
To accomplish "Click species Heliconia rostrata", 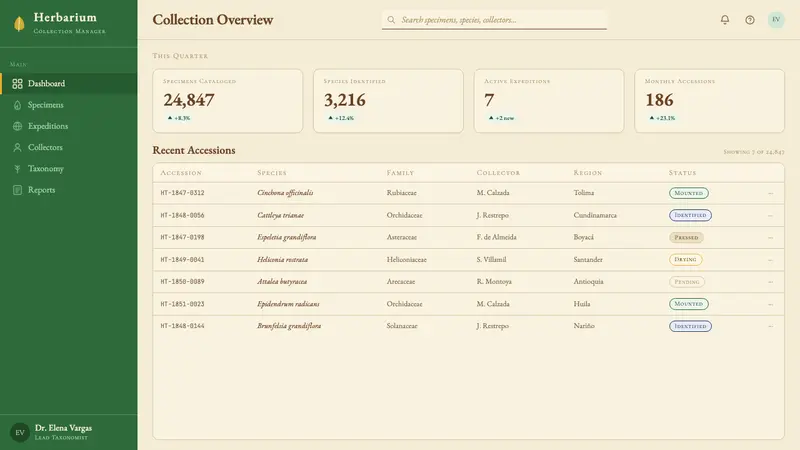I will [283, 260].
